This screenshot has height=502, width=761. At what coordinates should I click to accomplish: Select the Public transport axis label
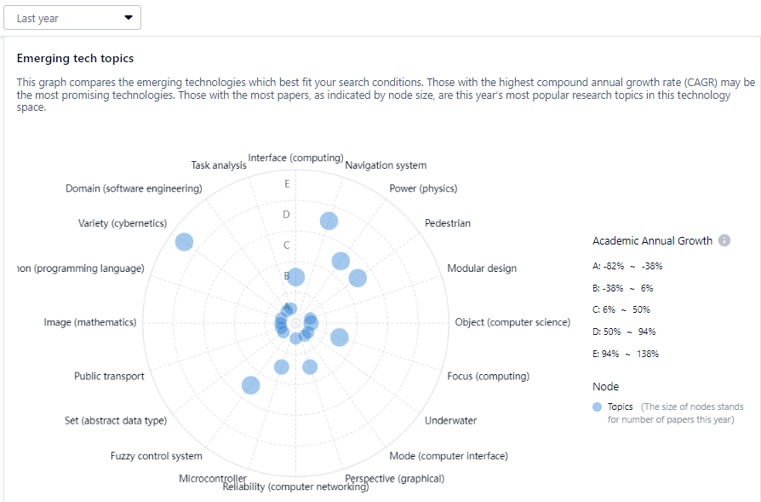coord(109,376)
